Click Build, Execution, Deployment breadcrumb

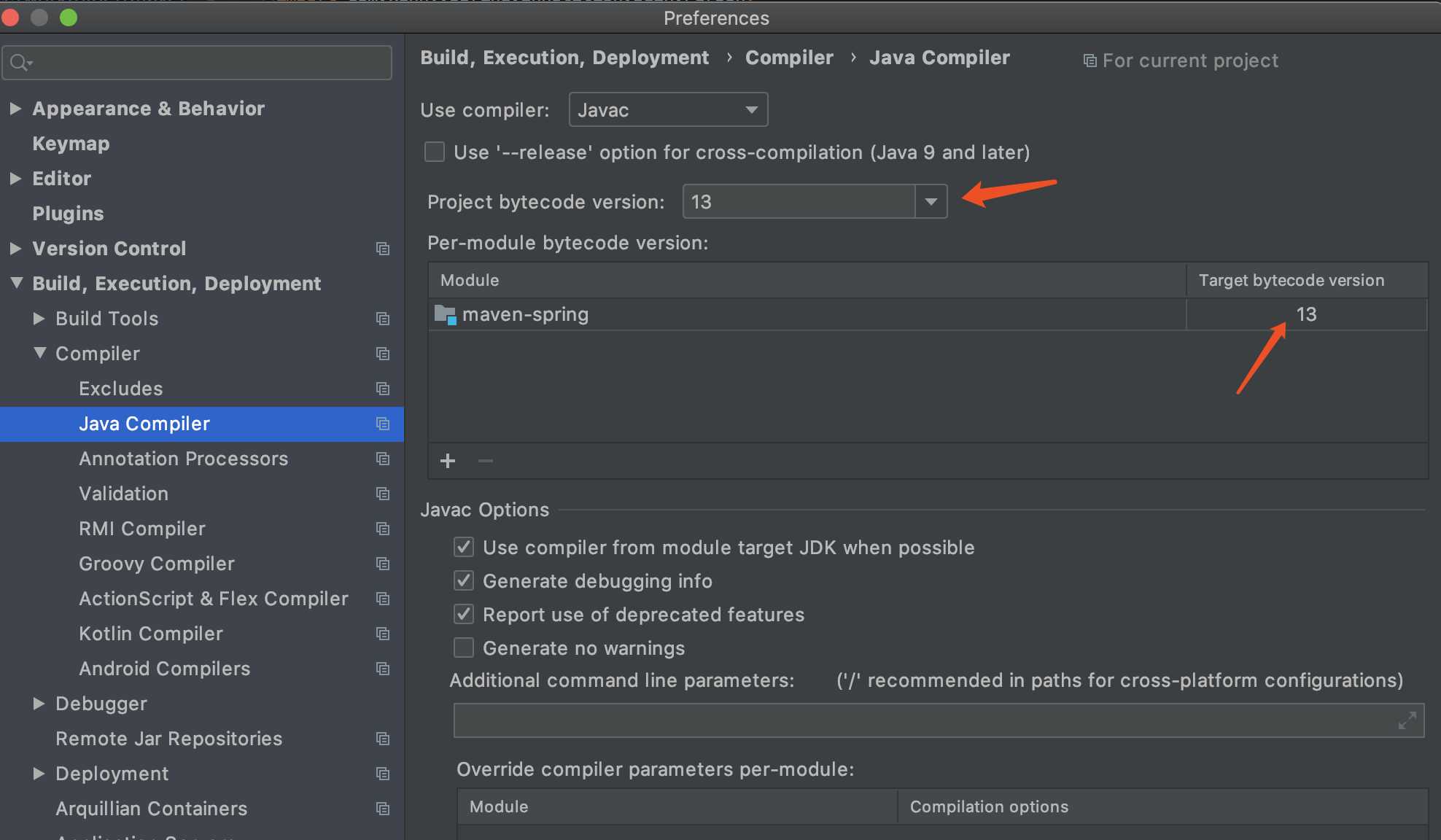pos(564,58)
